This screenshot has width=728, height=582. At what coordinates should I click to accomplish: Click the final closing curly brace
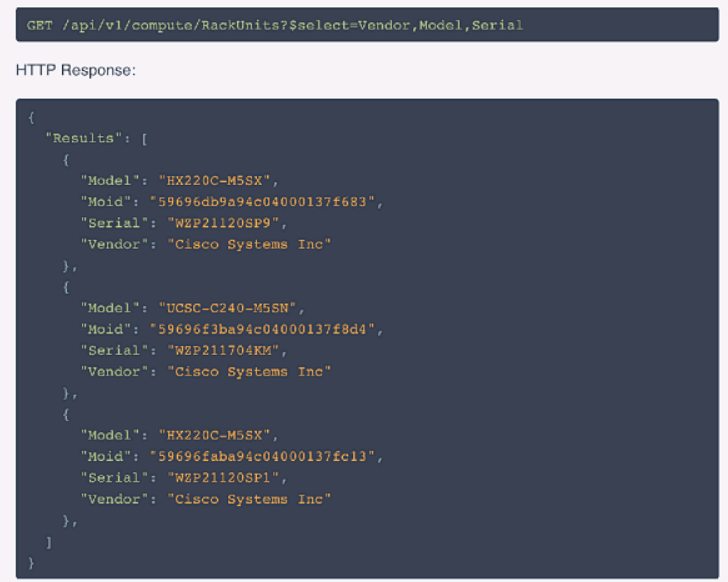pos(31,563)
